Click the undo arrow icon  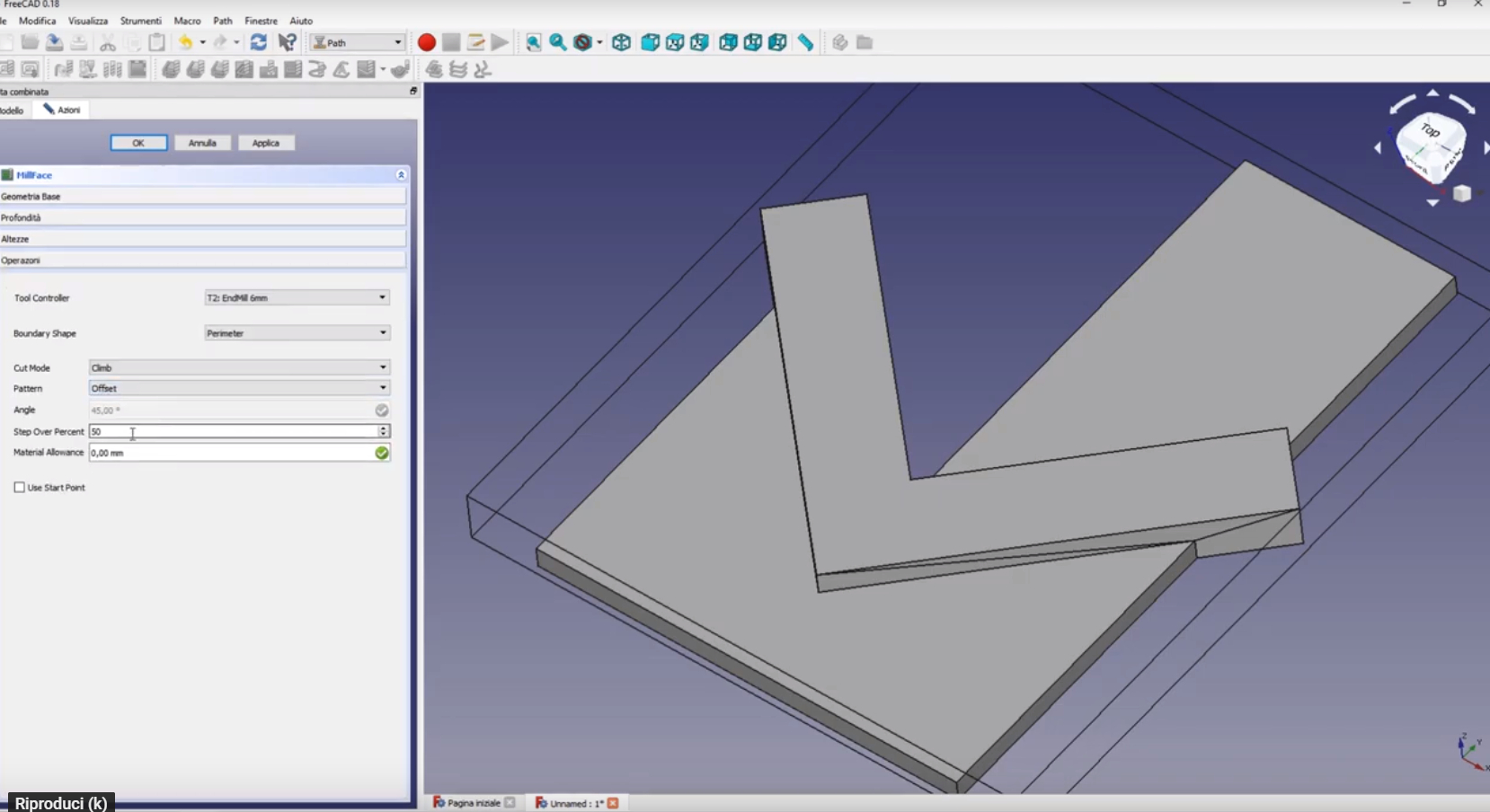pos(186,42)
